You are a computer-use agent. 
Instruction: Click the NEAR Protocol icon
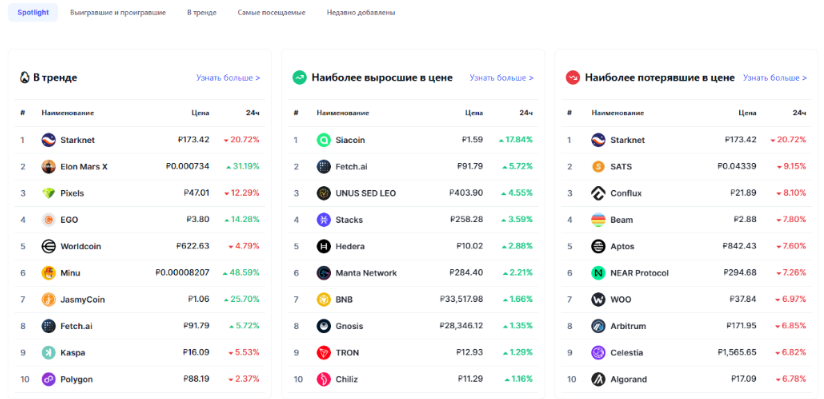click(598, 273)
